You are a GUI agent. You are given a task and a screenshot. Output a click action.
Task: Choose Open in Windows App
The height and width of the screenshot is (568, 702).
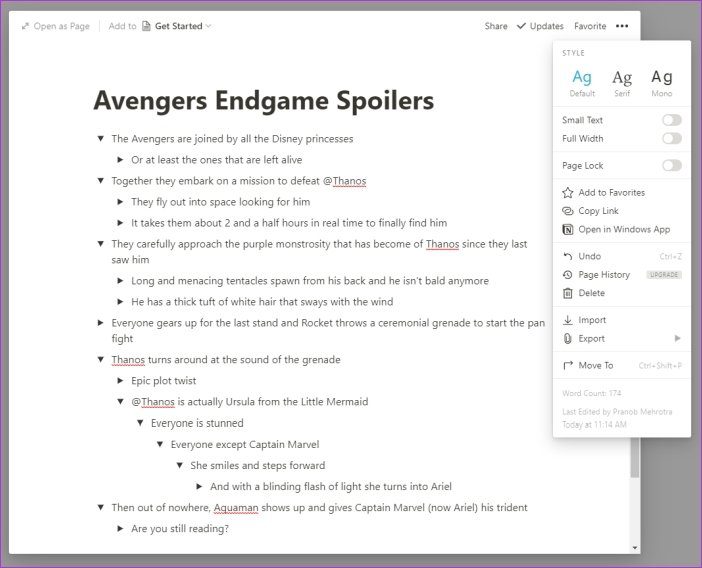point(622,230)
